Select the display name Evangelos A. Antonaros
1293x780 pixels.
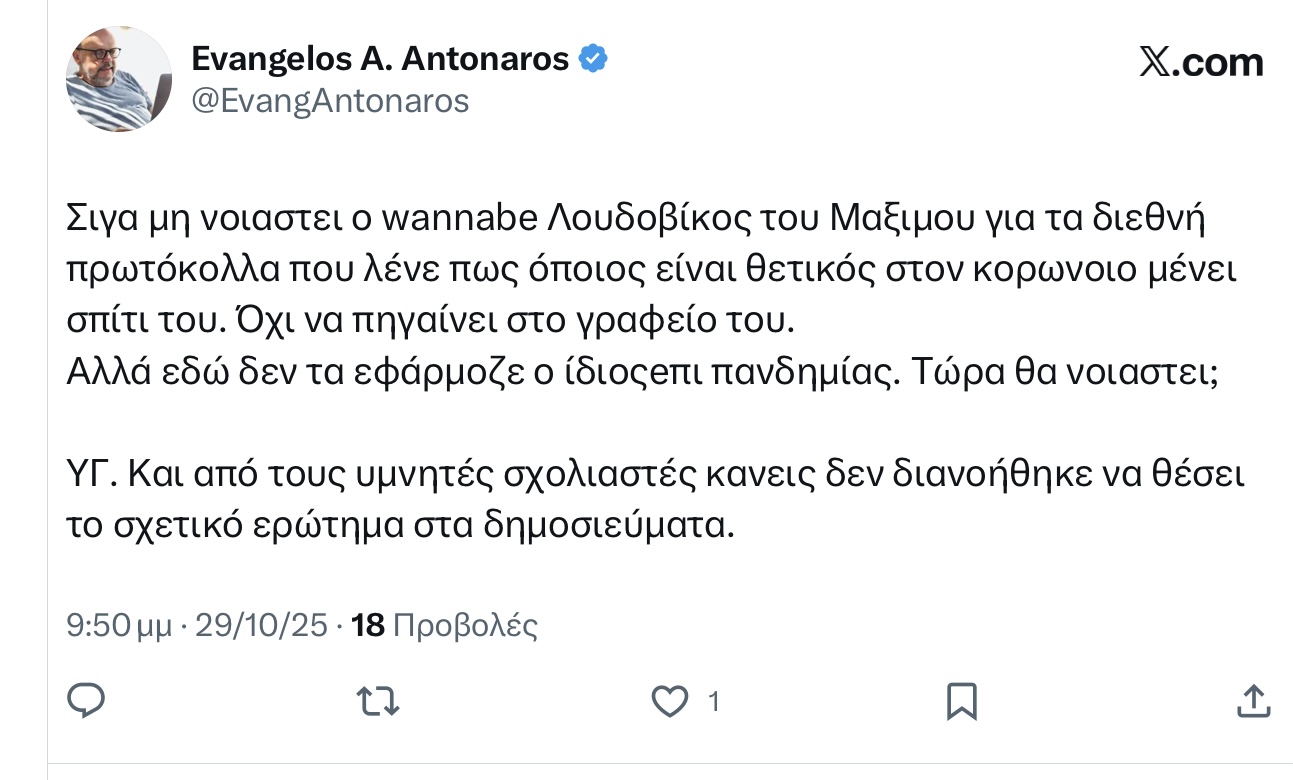pyautogui.click(x=380, y=58)
